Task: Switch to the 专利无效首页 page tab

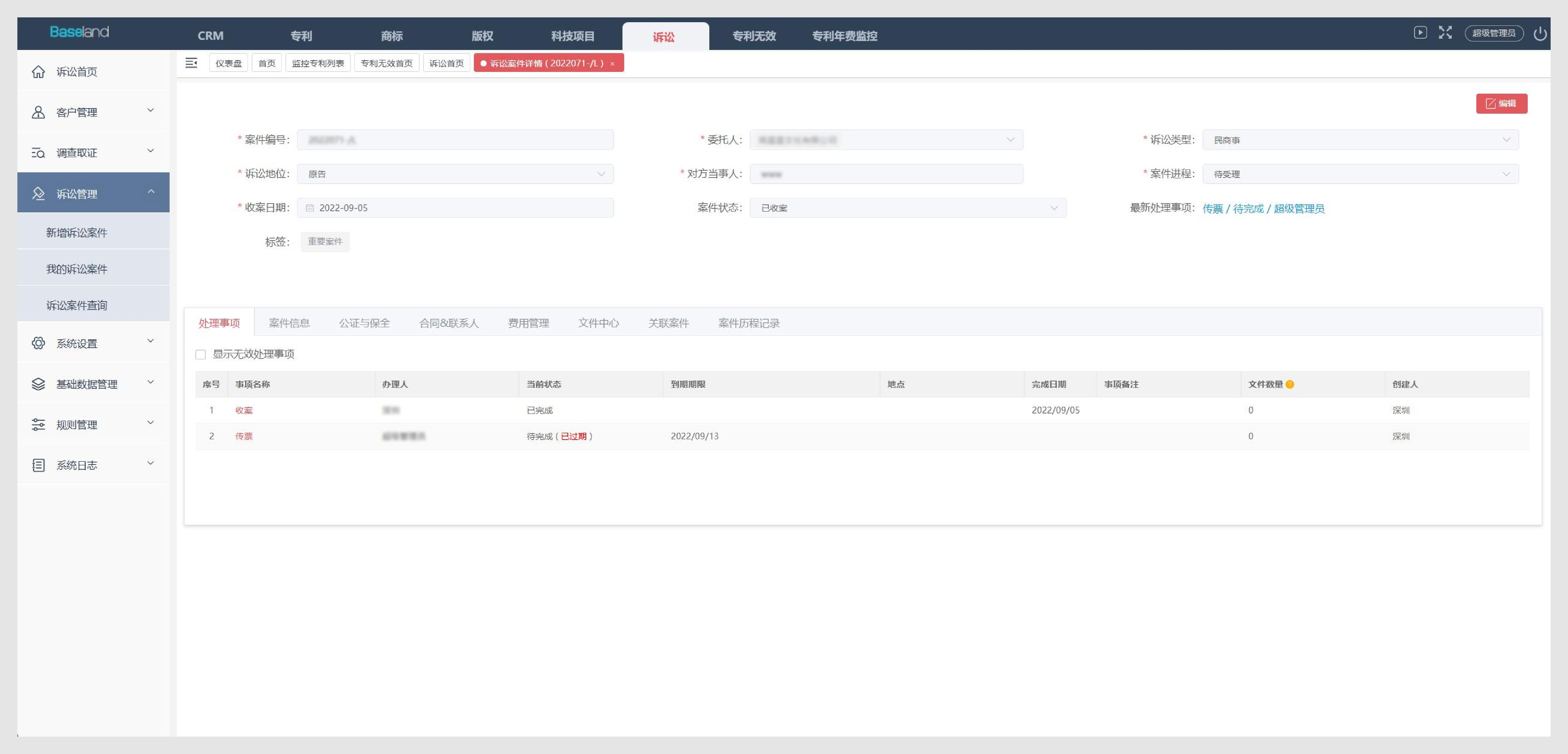Action: pos(387,63)
